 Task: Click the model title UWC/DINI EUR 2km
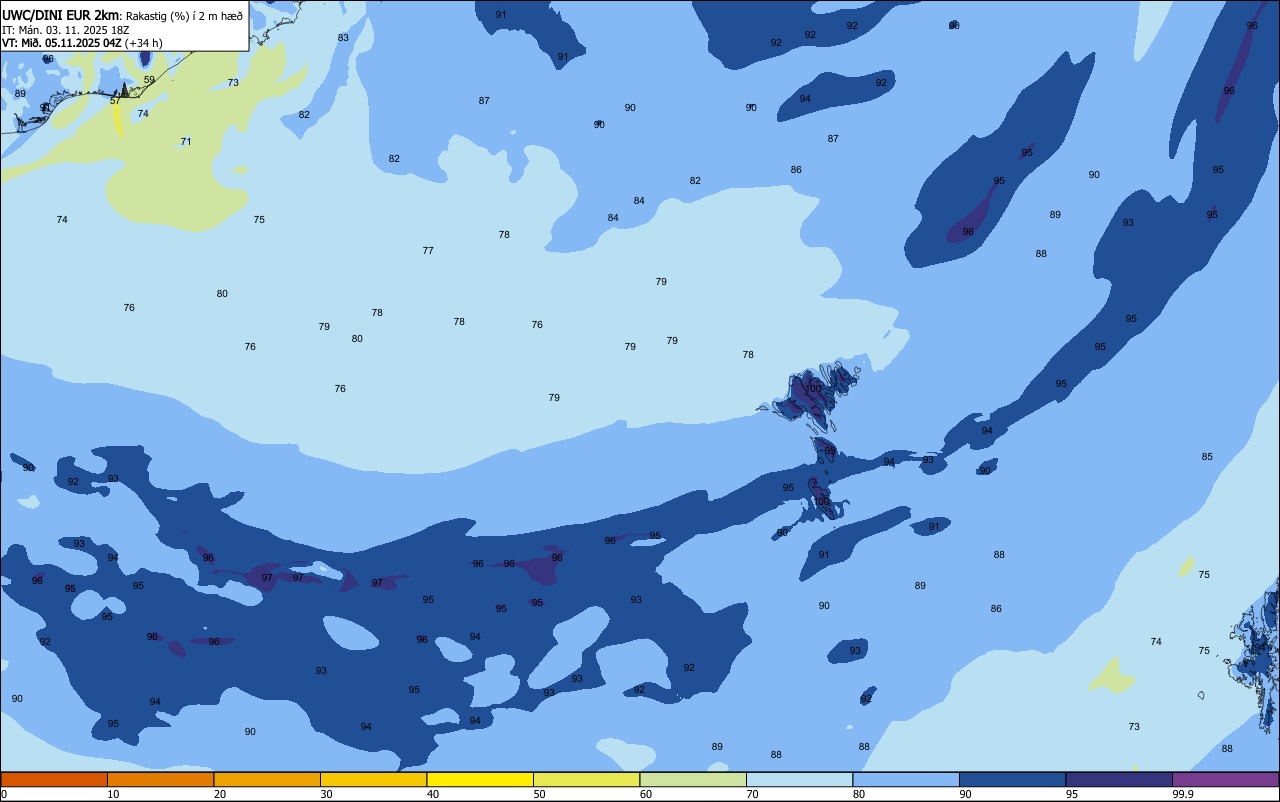coord(61,15)
